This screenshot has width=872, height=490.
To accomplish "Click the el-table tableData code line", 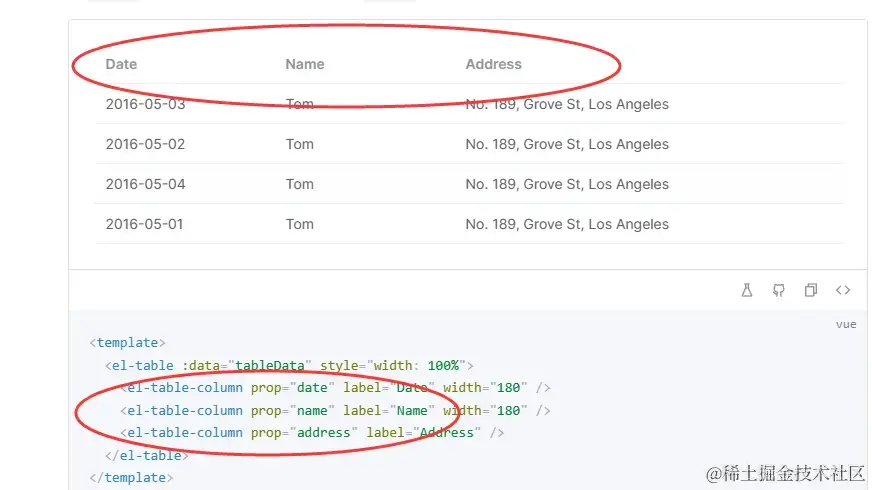I will pos(289,365).
